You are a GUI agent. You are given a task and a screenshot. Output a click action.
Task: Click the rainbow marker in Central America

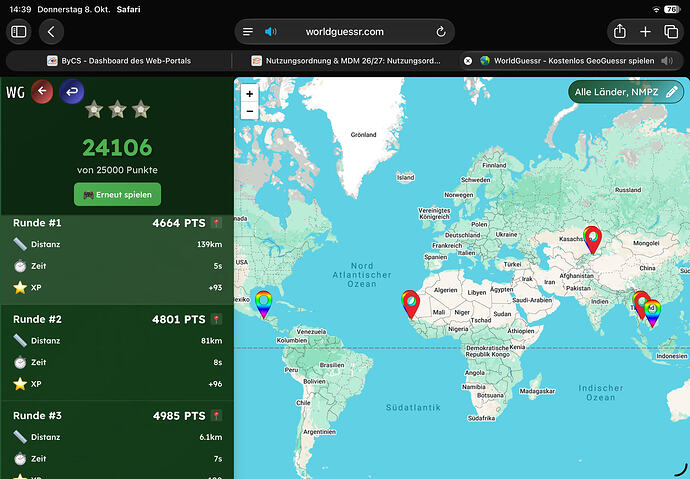[264, 304]
